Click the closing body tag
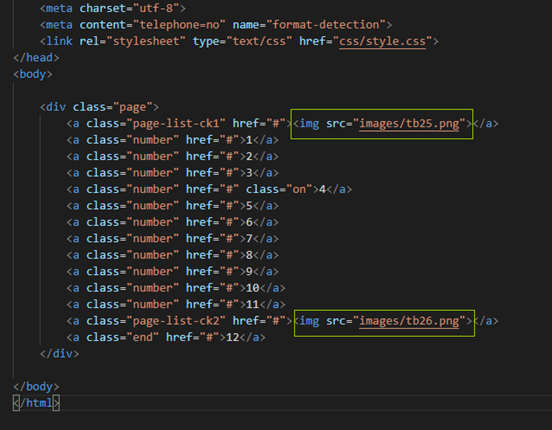 (36, 386)
